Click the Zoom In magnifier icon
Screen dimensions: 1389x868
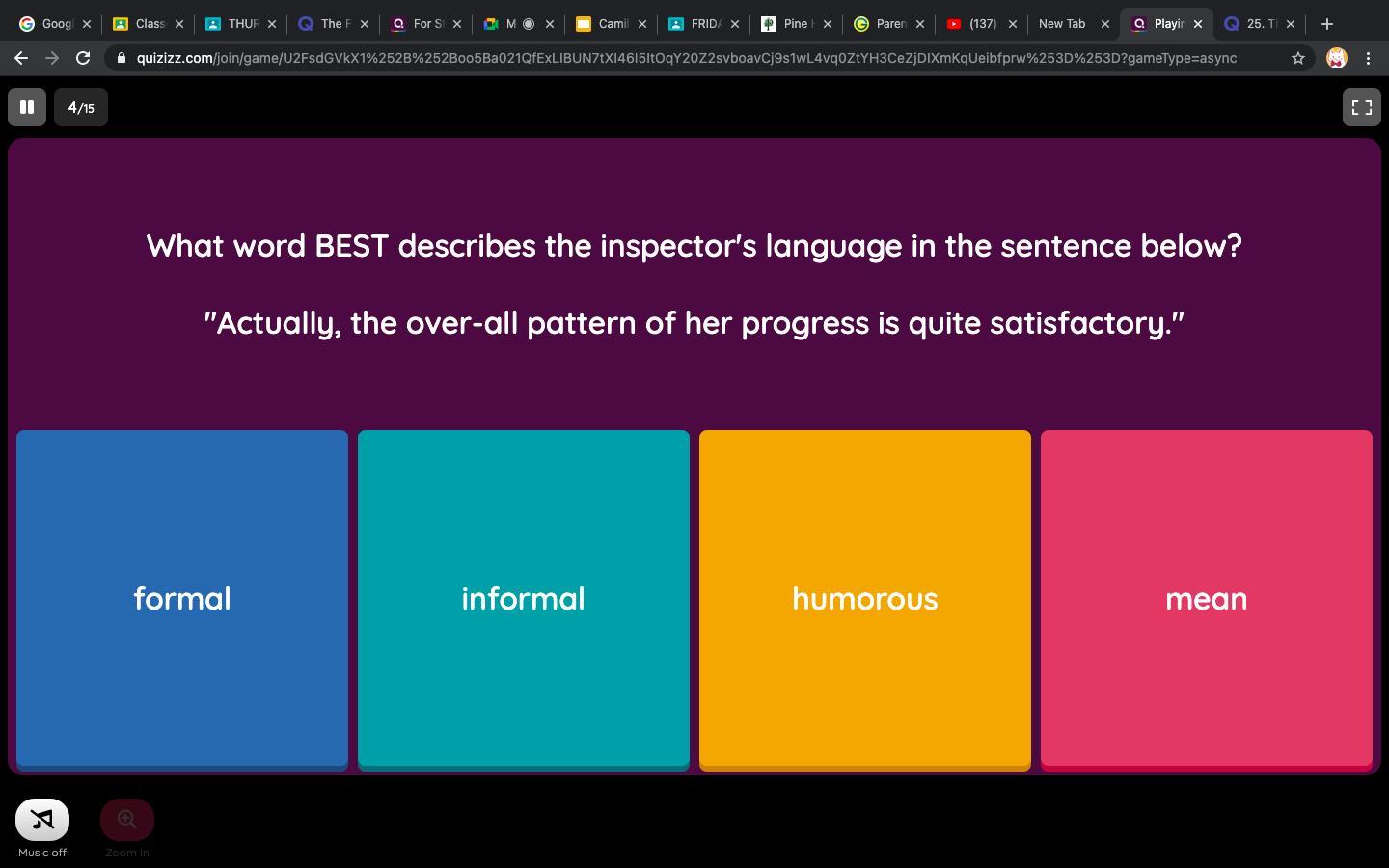(x=127, y=820)
